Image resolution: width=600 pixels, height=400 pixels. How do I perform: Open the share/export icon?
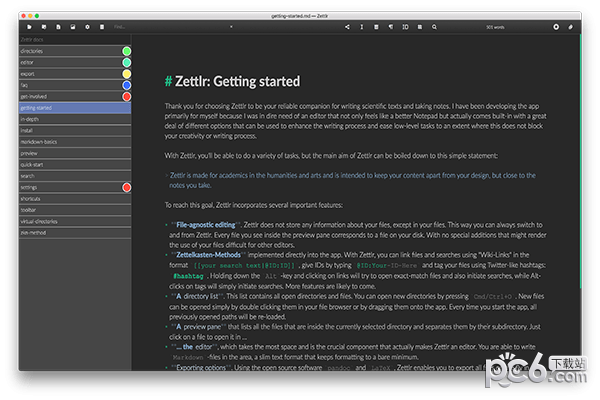(347, 27)
